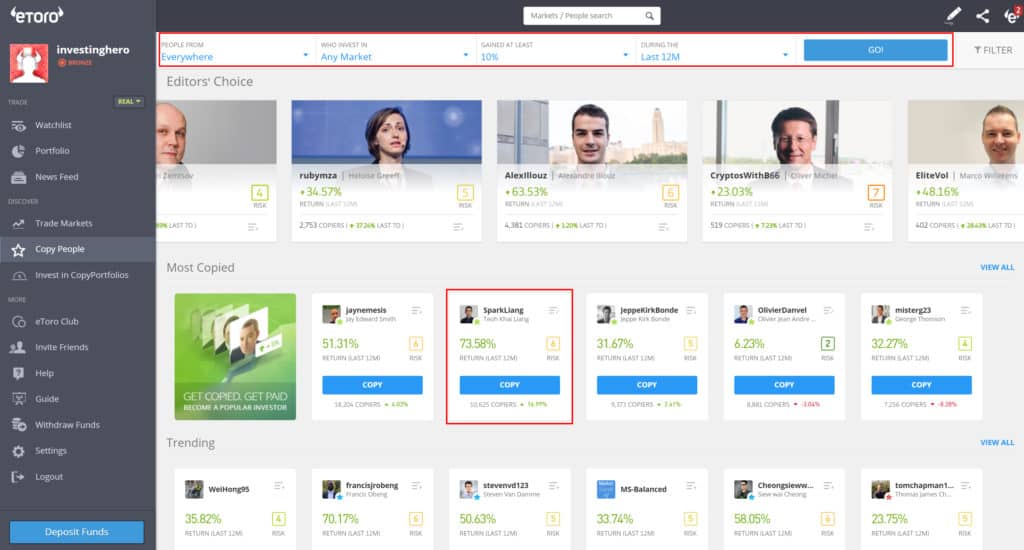Open eToro Club page
1024x550 pixels.
pos(57,321)
